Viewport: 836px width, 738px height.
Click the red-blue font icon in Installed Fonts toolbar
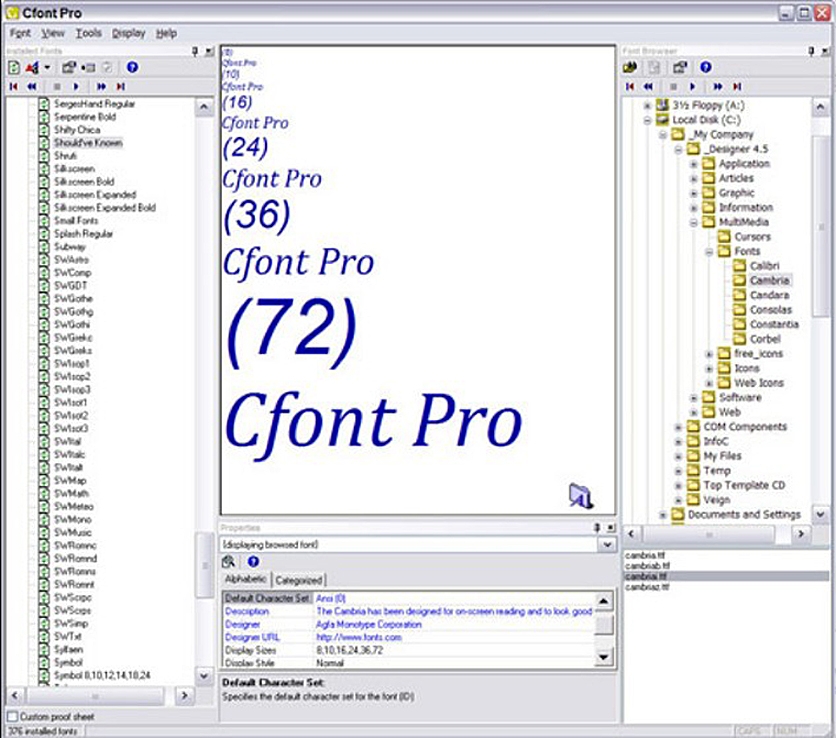tap(33, 67)
